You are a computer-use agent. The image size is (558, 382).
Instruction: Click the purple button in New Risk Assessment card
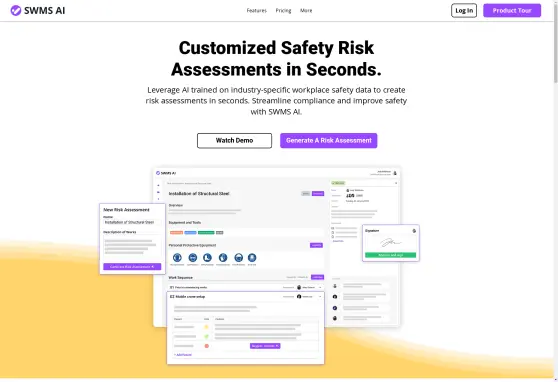132,267
